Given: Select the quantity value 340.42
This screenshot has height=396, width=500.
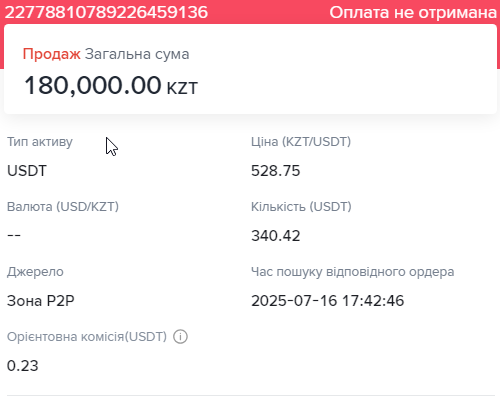Looking at the screenshot, I should point(276,236).
